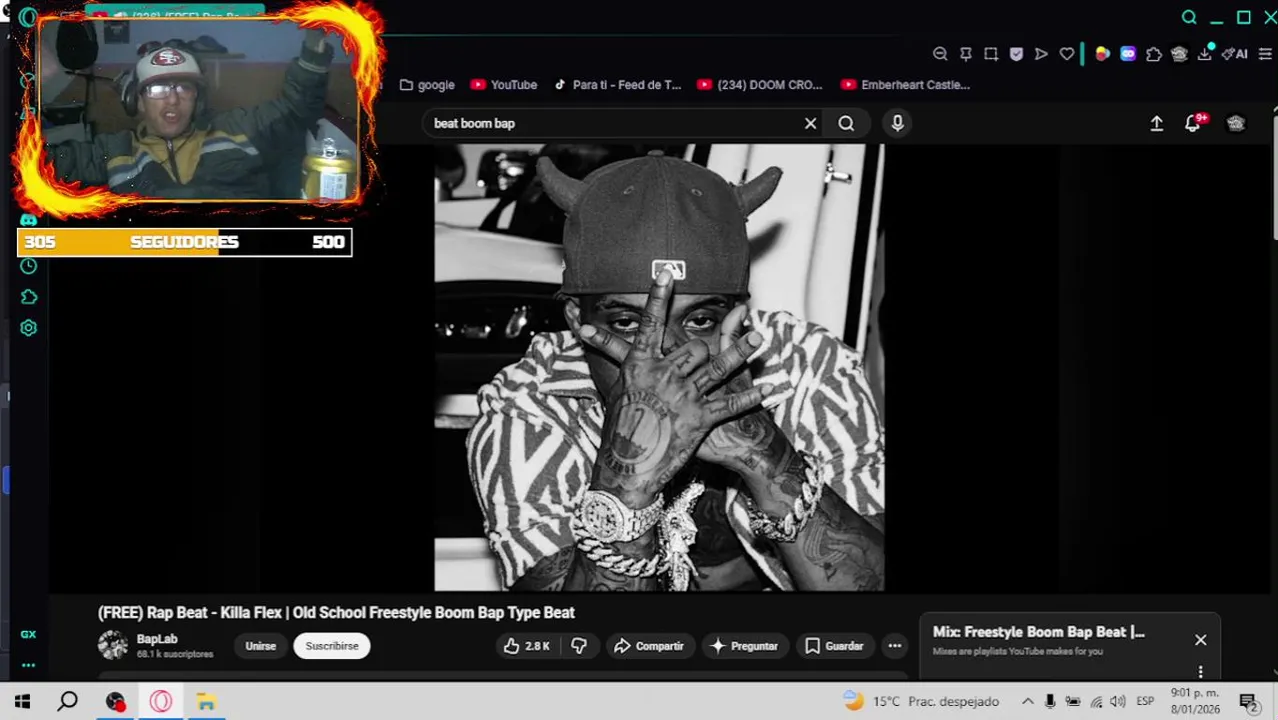This screenshot has width=1278, height=720.
Task: Open history clock icon in Opera sidebar
Action: coord(28,266)
